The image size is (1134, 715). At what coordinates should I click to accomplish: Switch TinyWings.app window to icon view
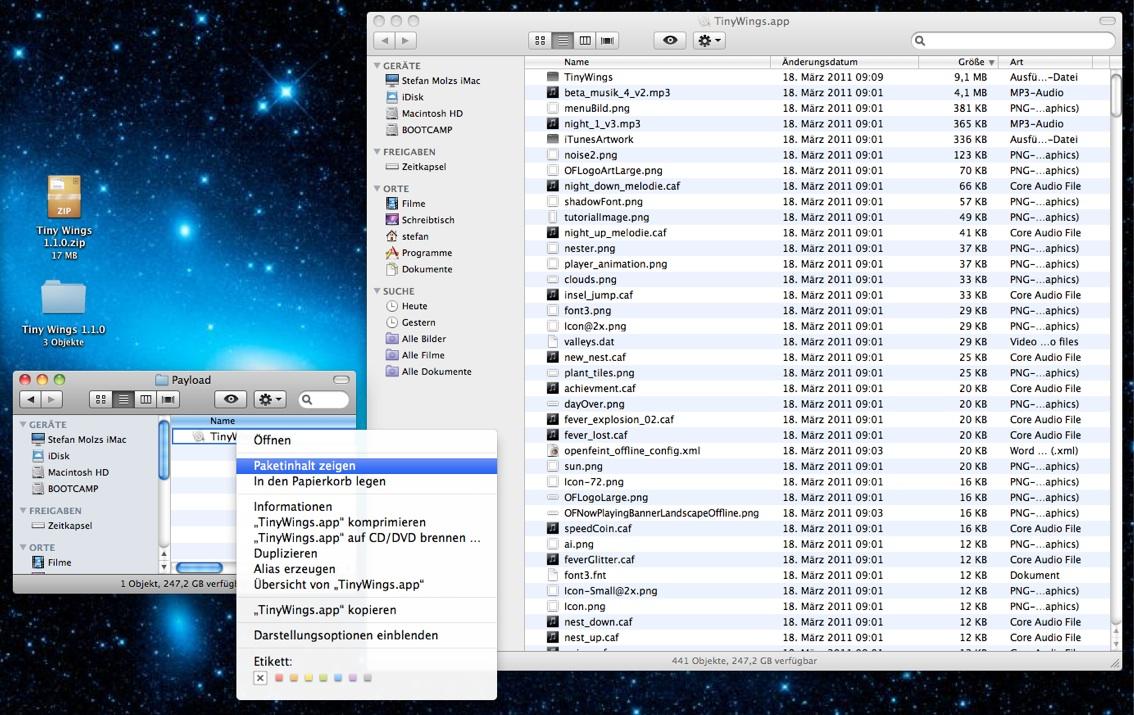(x=540, y=40)
